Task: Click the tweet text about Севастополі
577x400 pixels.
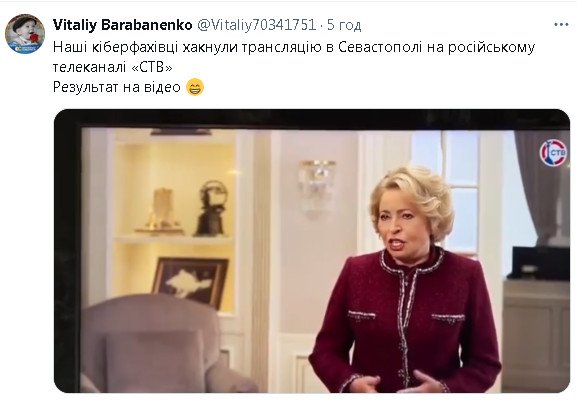Action: [294, 57]
